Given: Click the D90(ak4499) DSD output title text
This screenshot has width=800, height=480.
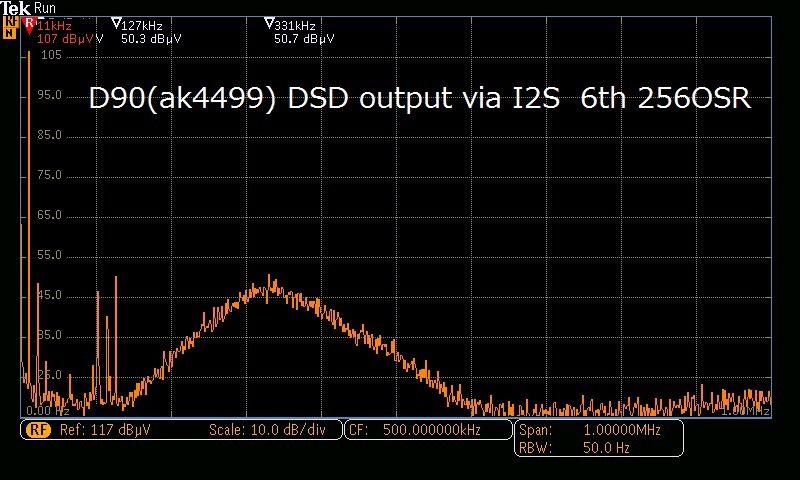Looking at the screenshot, I should coord(419,98).
